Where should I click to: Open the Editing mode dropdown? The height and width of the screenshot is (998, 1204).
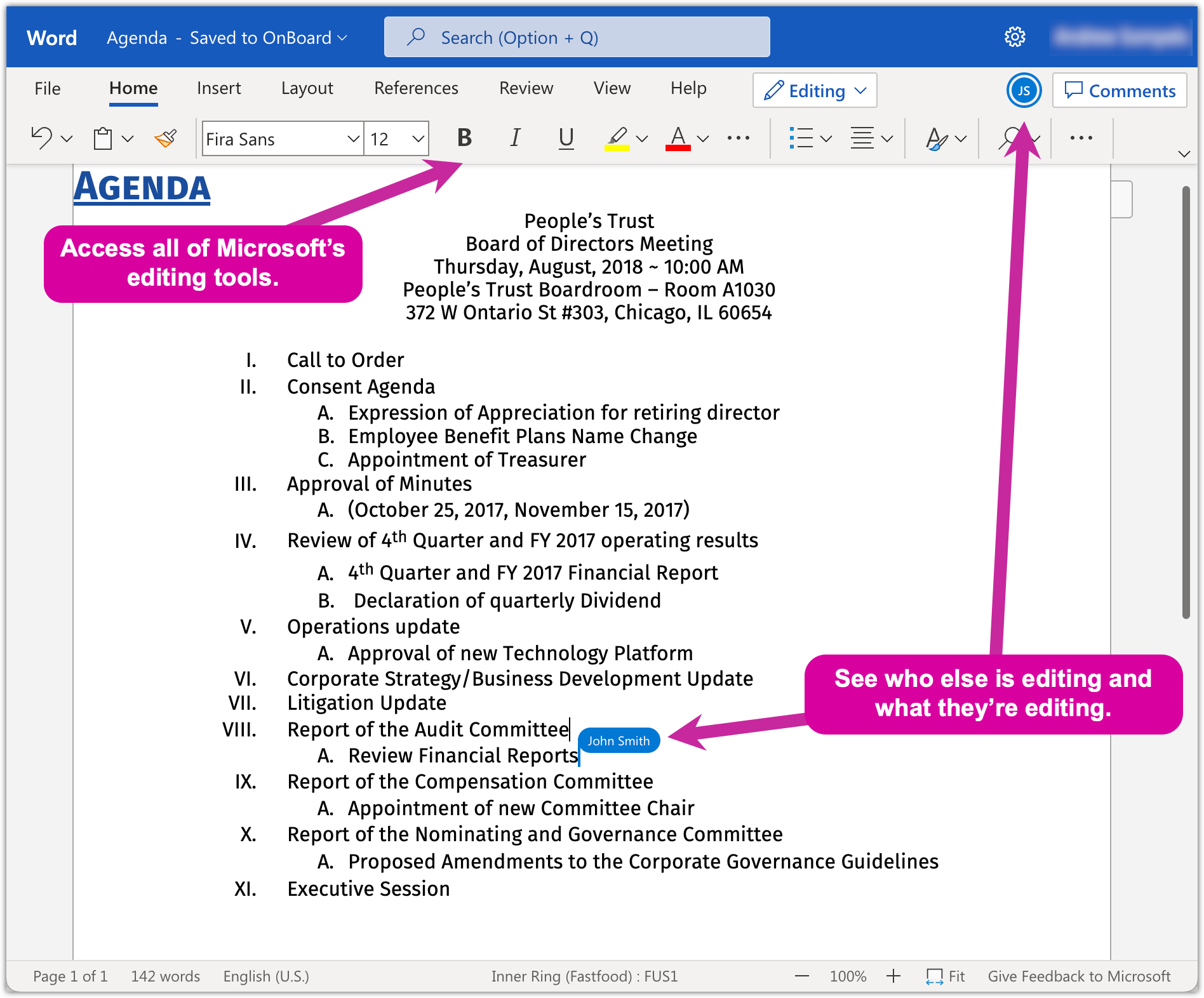click(815, 91)
